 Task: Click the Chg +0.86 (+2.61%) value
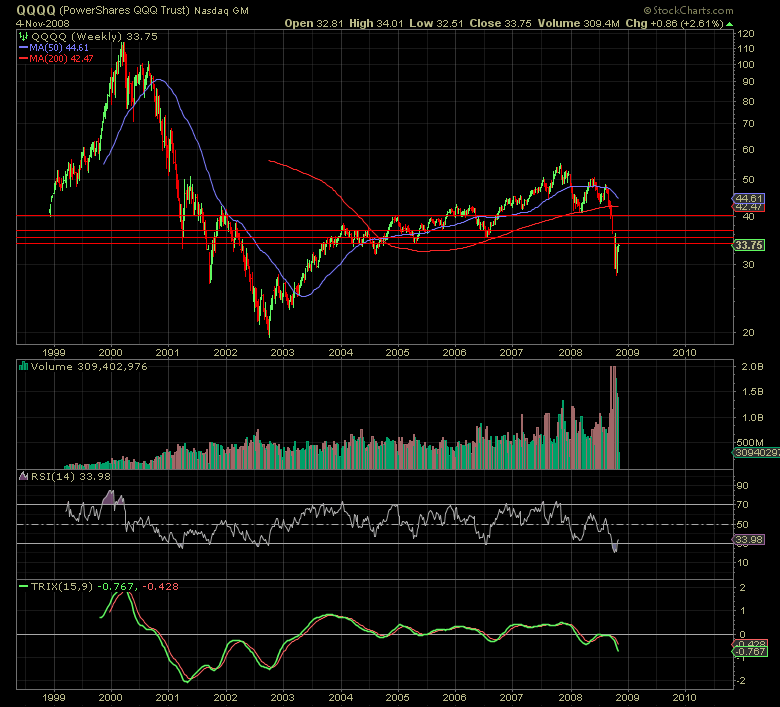675,23
